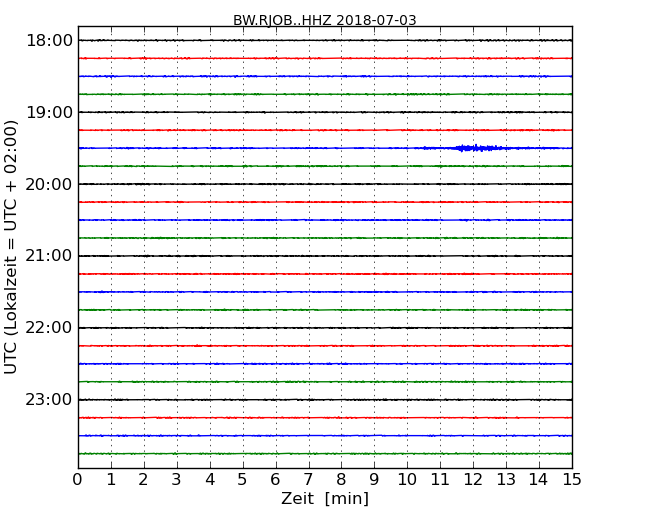The image size is (650, 520).
Task: Click the 21:00 time label
Action: pyautogui.click(x=49, y=256)
